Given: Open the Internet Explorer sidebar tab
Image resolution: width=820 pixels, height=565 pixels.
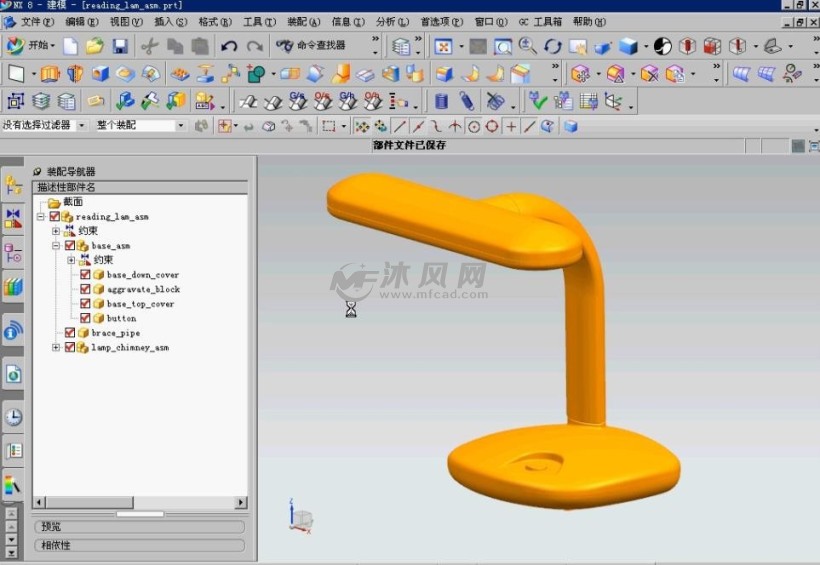Looking at the screenshot, I should point(13,331).
